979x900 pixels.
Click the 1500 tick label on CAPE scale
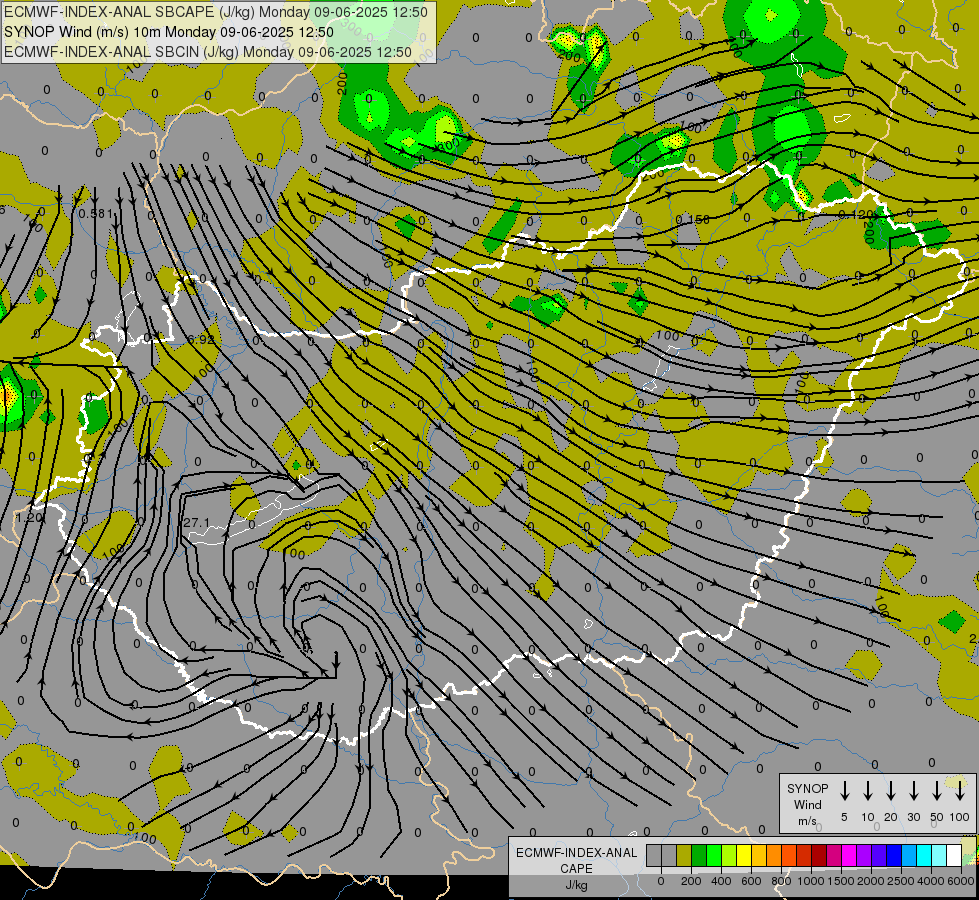841,881
